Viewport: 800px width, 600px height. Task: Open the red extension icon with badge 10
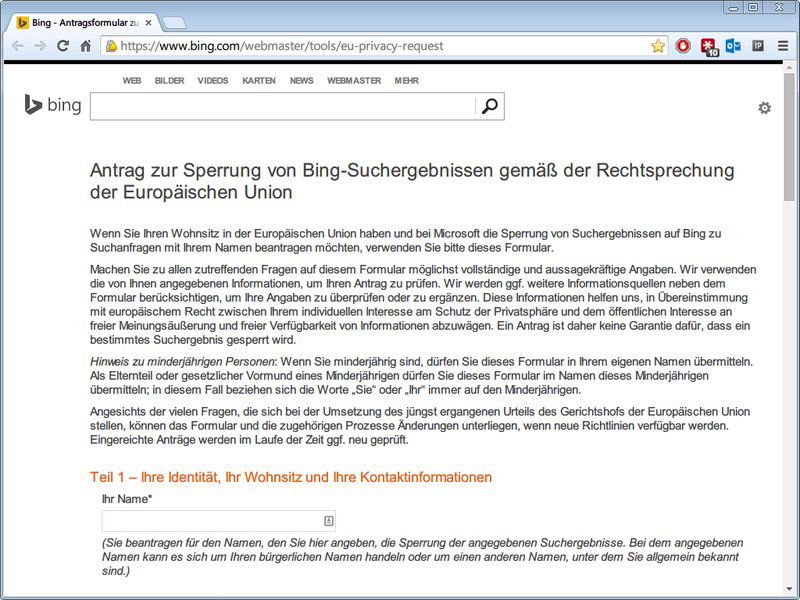[x=709, y=47]
